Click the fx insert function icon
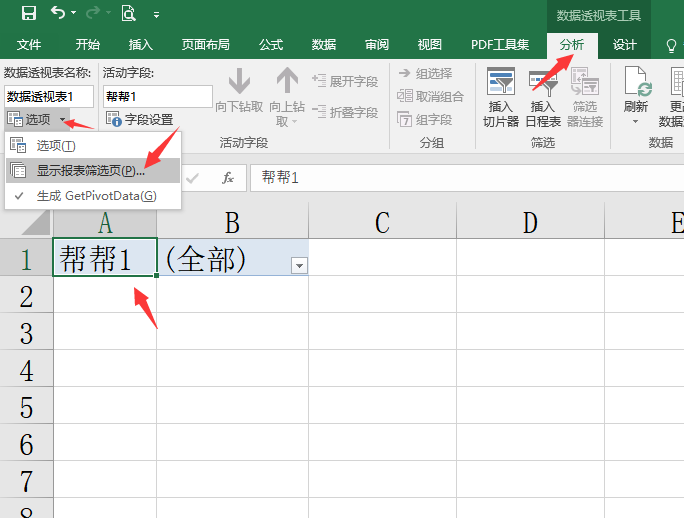 tap(228, 178)
